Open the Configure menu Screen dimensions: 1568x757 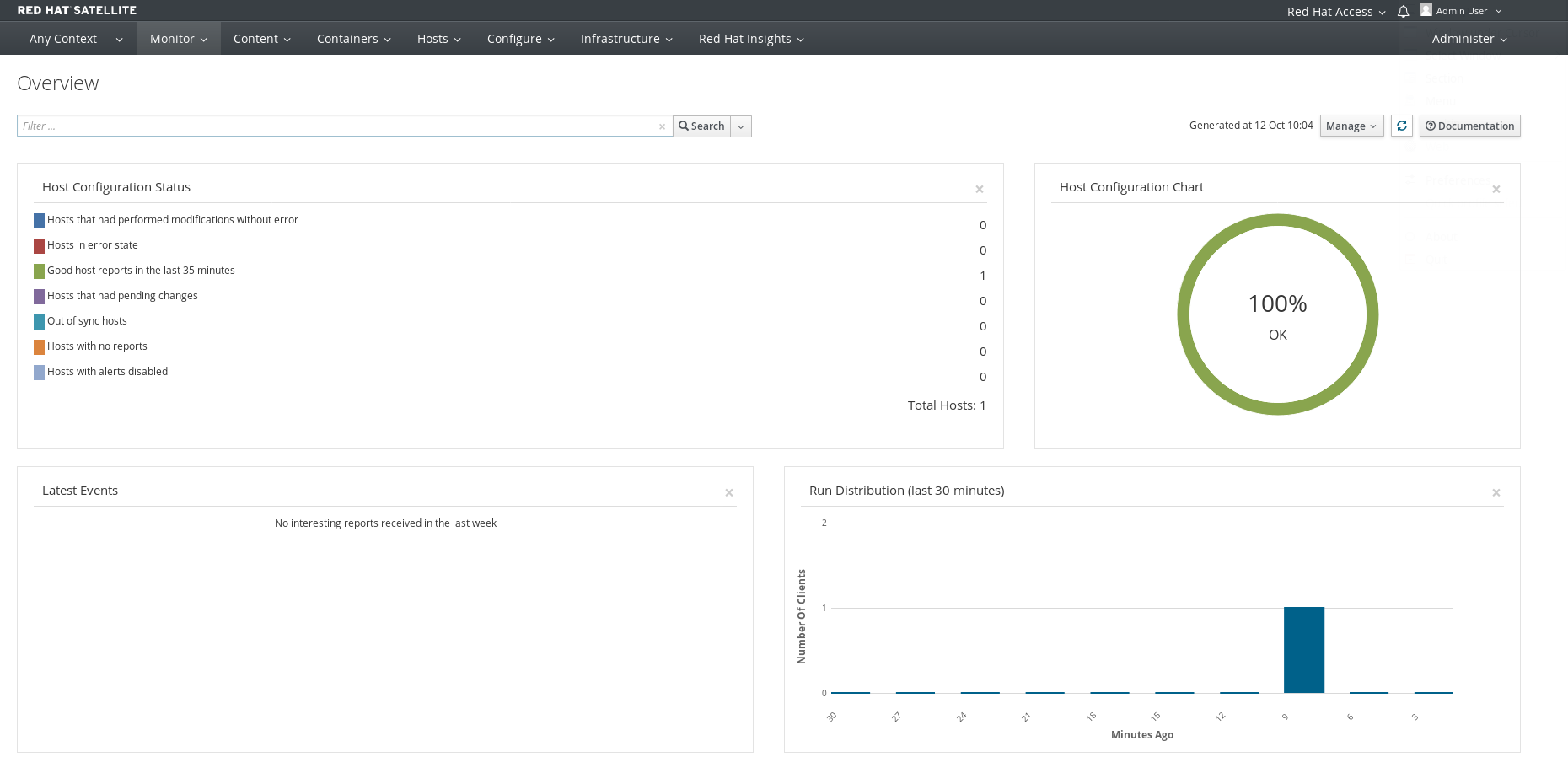[x=521, y=39]
